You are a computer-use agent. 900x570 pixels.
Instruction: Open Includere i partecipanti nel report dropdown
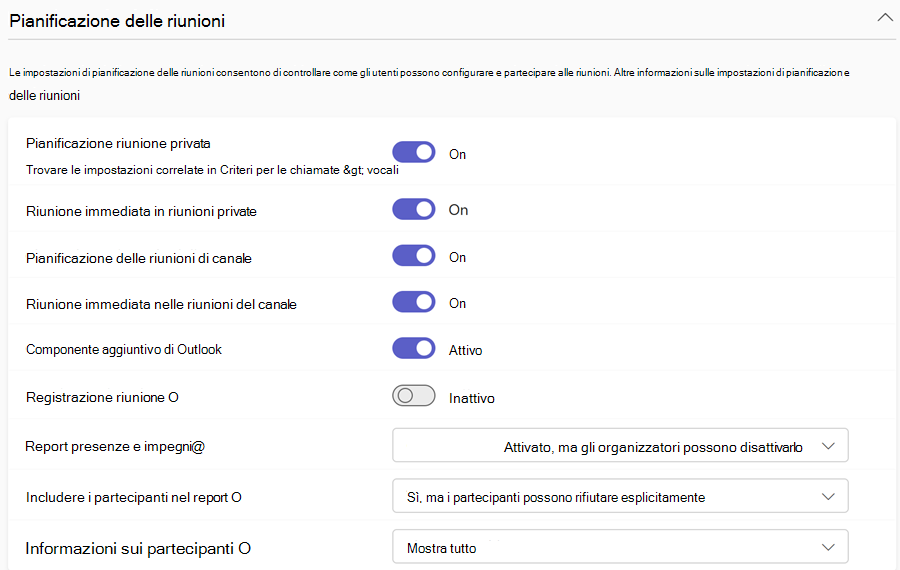coord(620,496)
